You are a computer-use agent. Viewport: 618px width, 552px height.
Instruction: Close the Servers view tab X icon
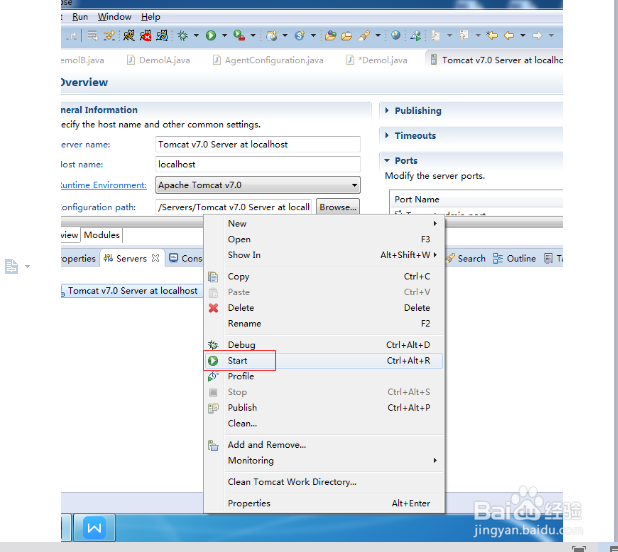[156, 258]
